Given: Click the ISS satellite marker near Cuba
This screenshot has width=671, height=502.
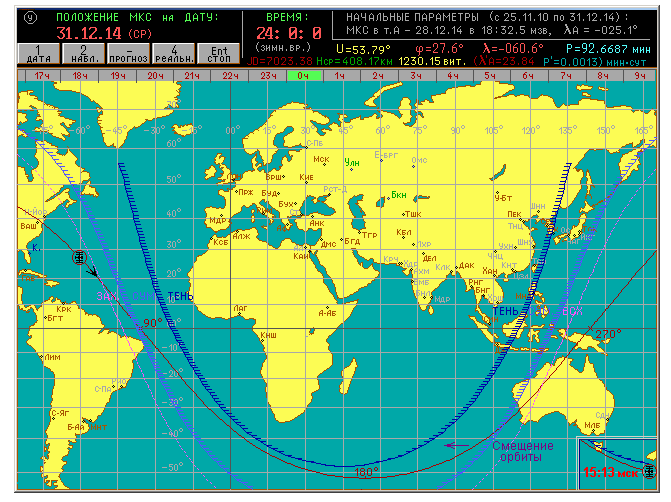Looking at the screenshot, I should pyautogui.click(x=79, y=257).
